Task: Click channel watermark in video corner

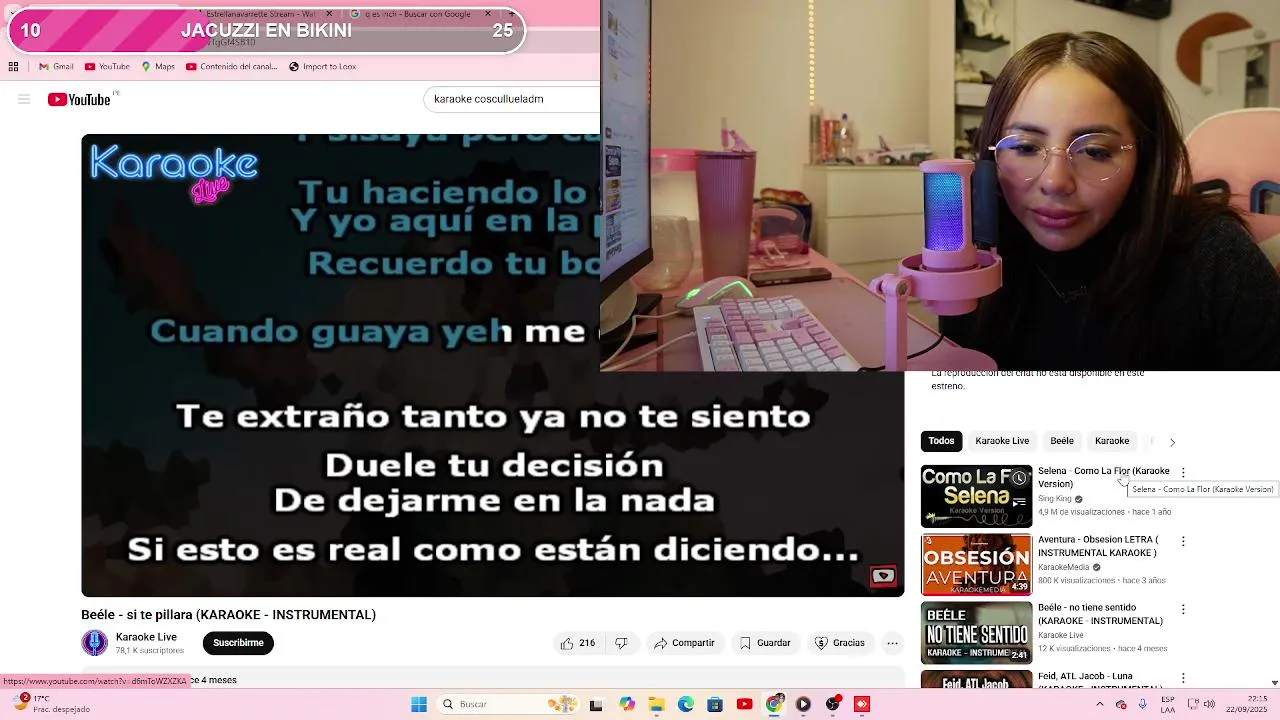Action: pyautogui.click(x=883, y=576)
